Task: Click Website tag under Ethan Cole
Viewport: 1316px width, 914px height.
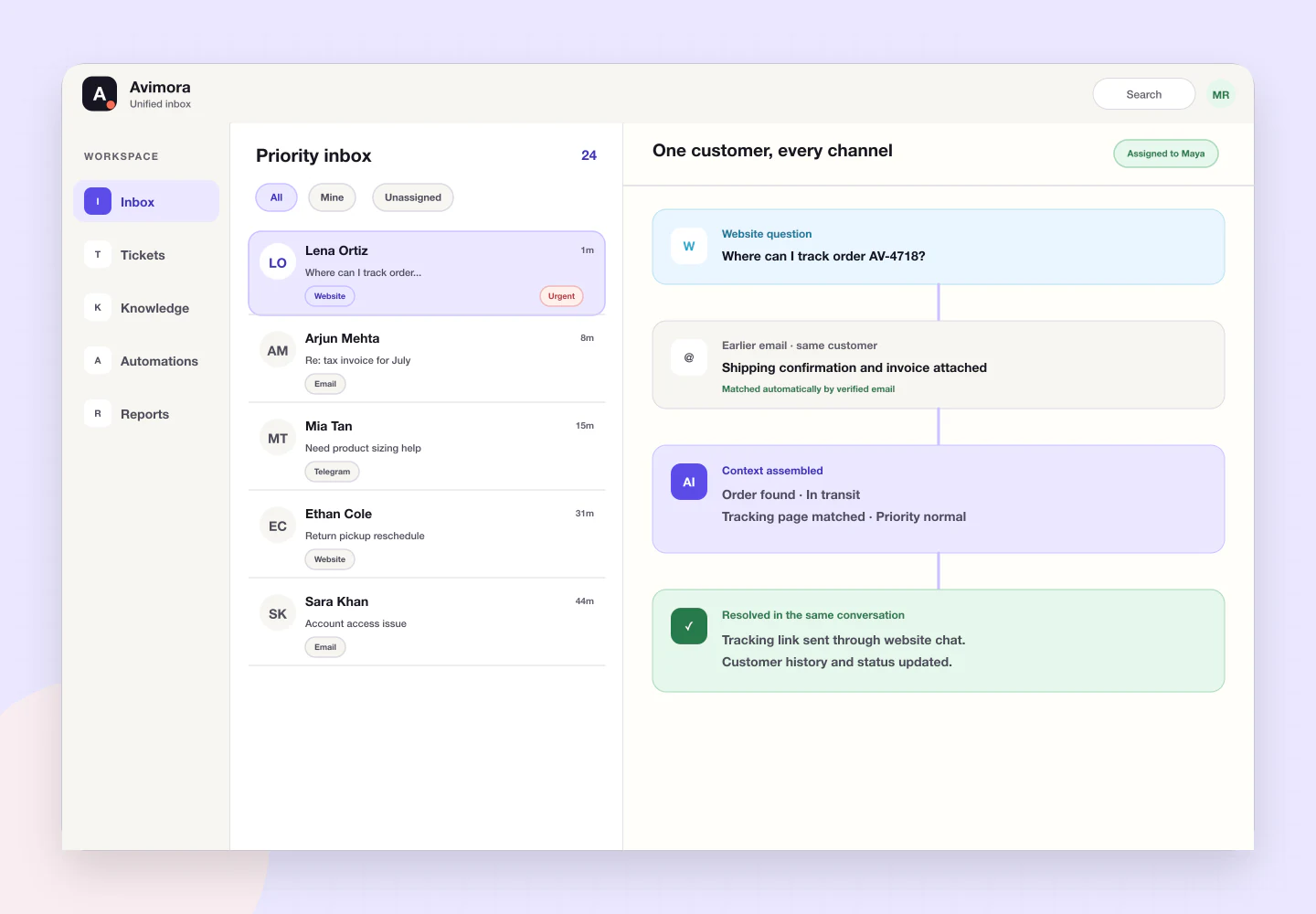Action: 330,559
